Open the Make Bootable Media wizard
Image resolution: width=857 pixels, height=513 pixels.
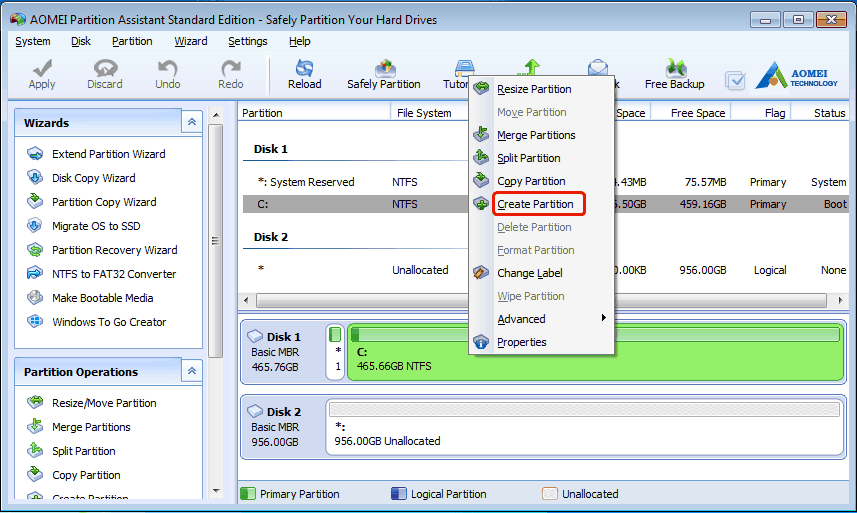[x=102, y=298]
